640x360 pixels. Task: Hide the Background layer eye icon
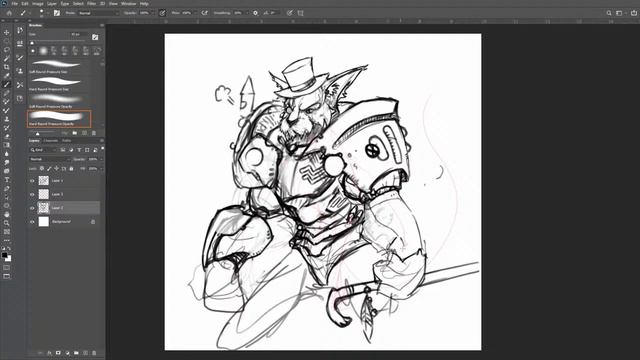tap(32, 222)
